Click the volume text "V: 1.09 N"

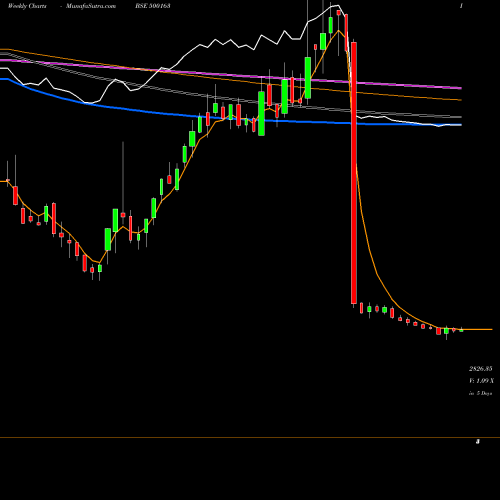coord(481,381)
